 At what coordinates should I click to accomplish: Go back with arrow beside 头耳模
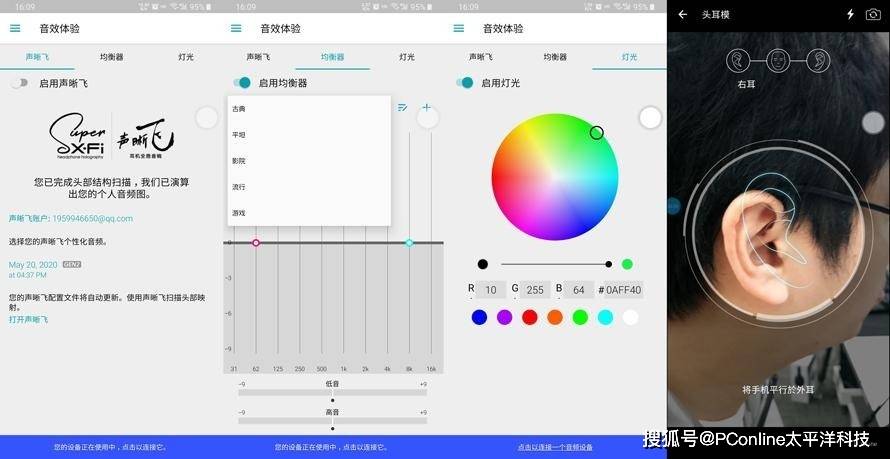tap(683, 14)
